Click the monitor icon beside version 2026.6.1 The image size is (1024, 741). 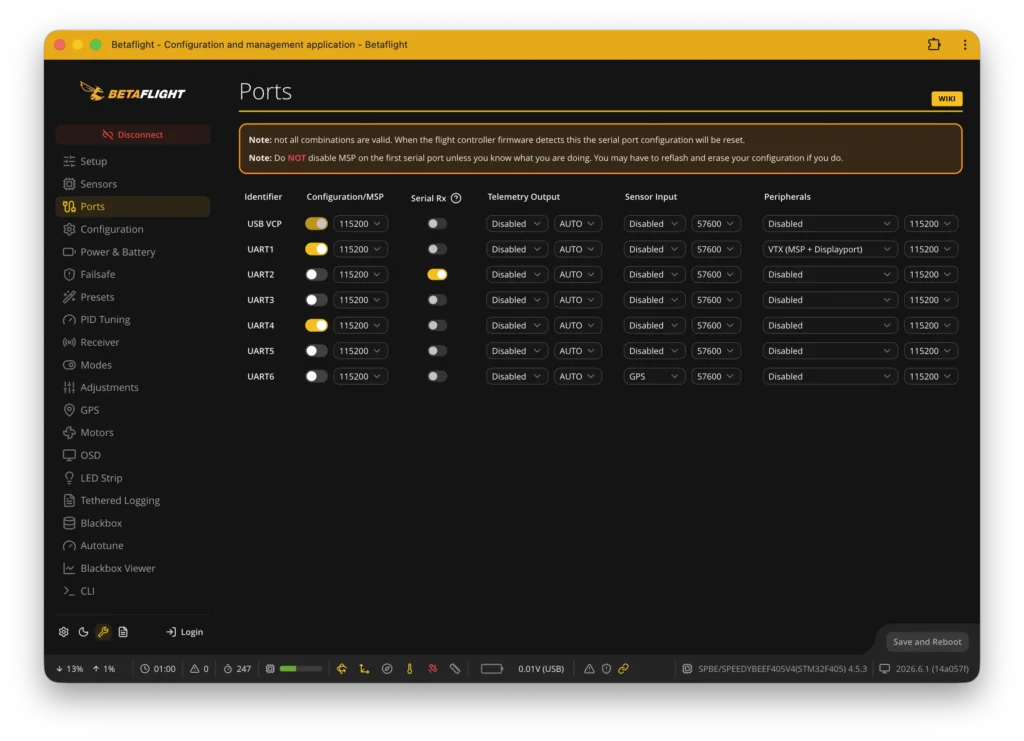(884, 669)
